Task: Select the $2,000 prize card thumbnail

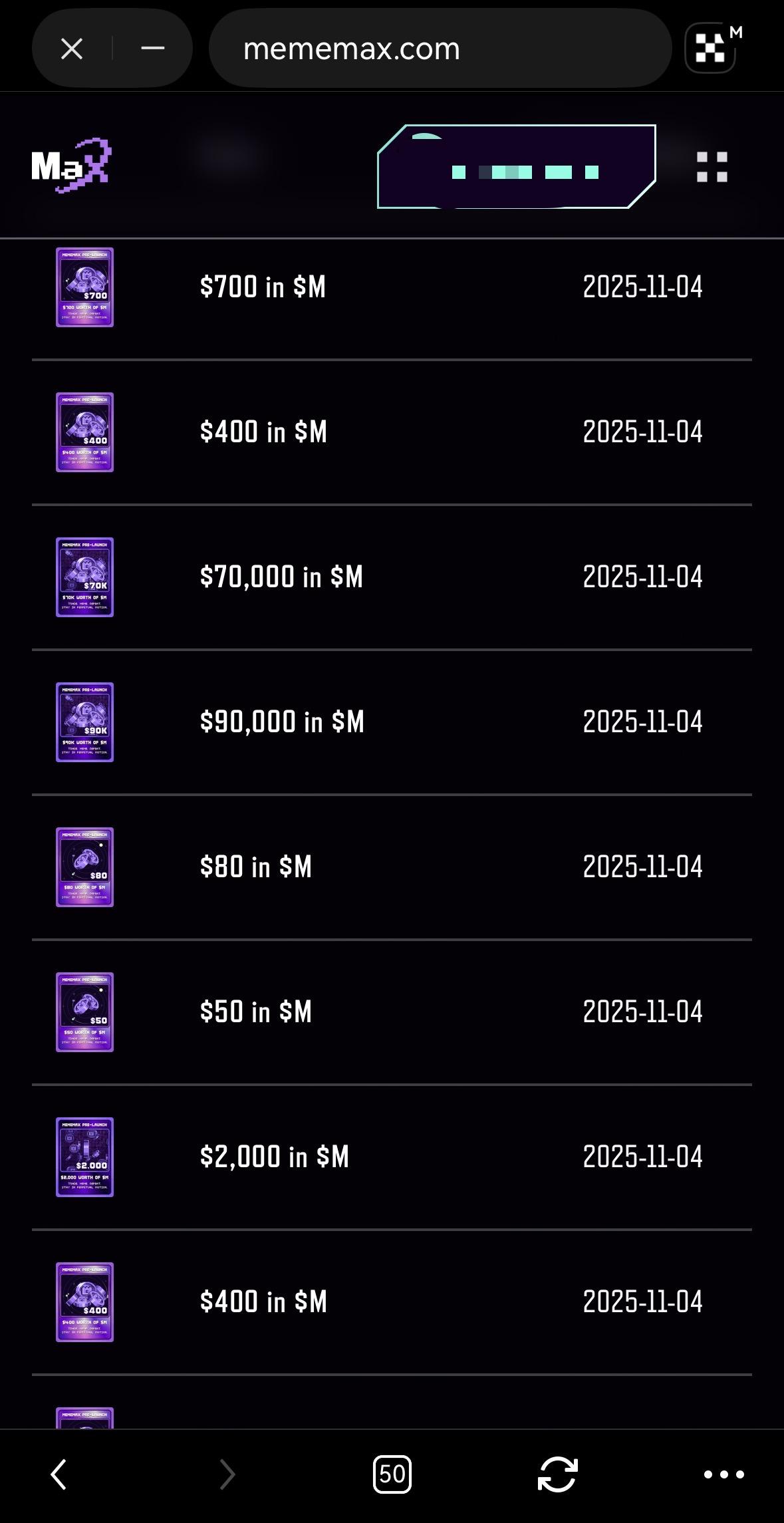Action: point(84,1157)
